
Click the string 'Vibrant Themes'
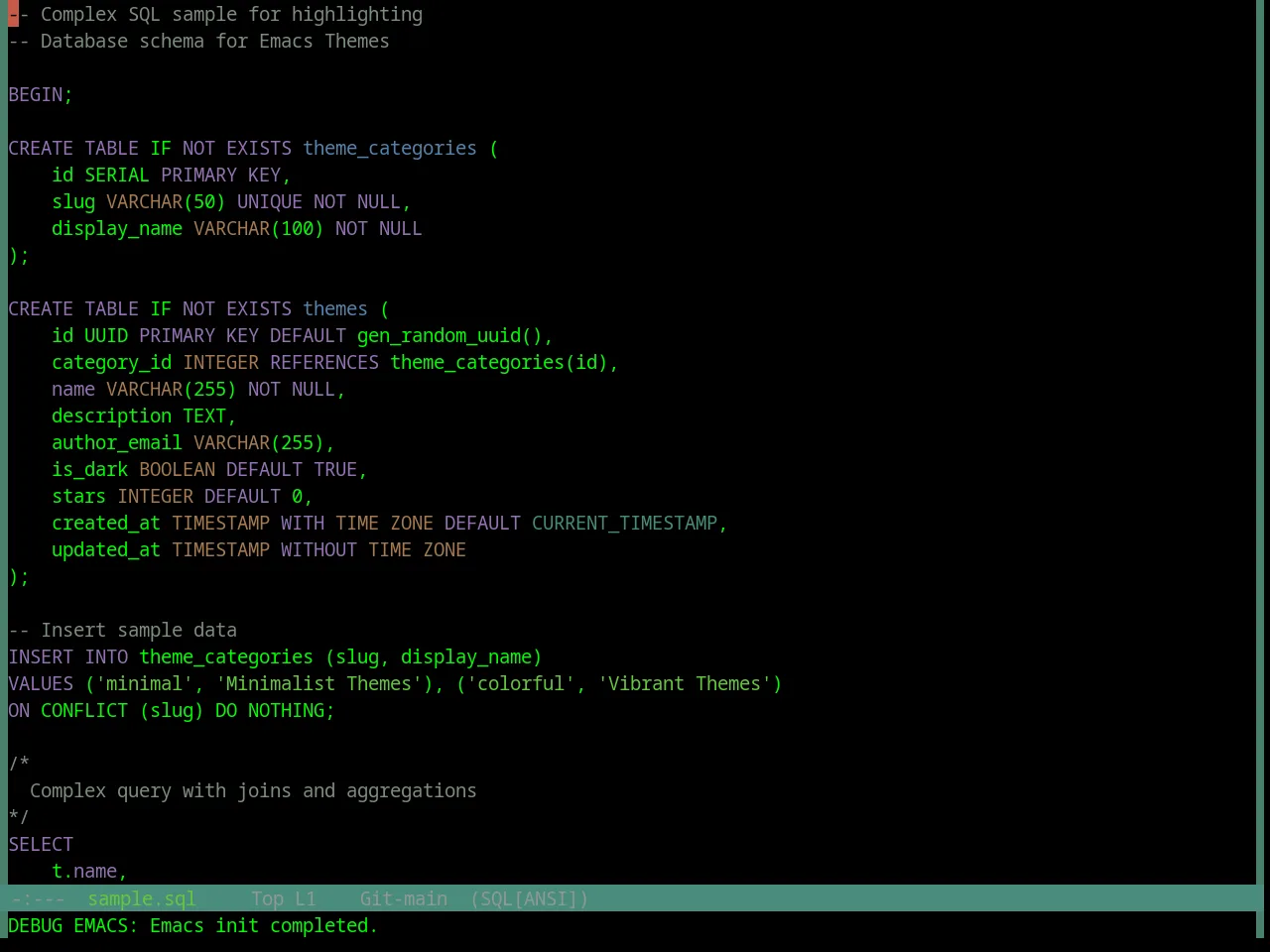click(x=685, y=684)
